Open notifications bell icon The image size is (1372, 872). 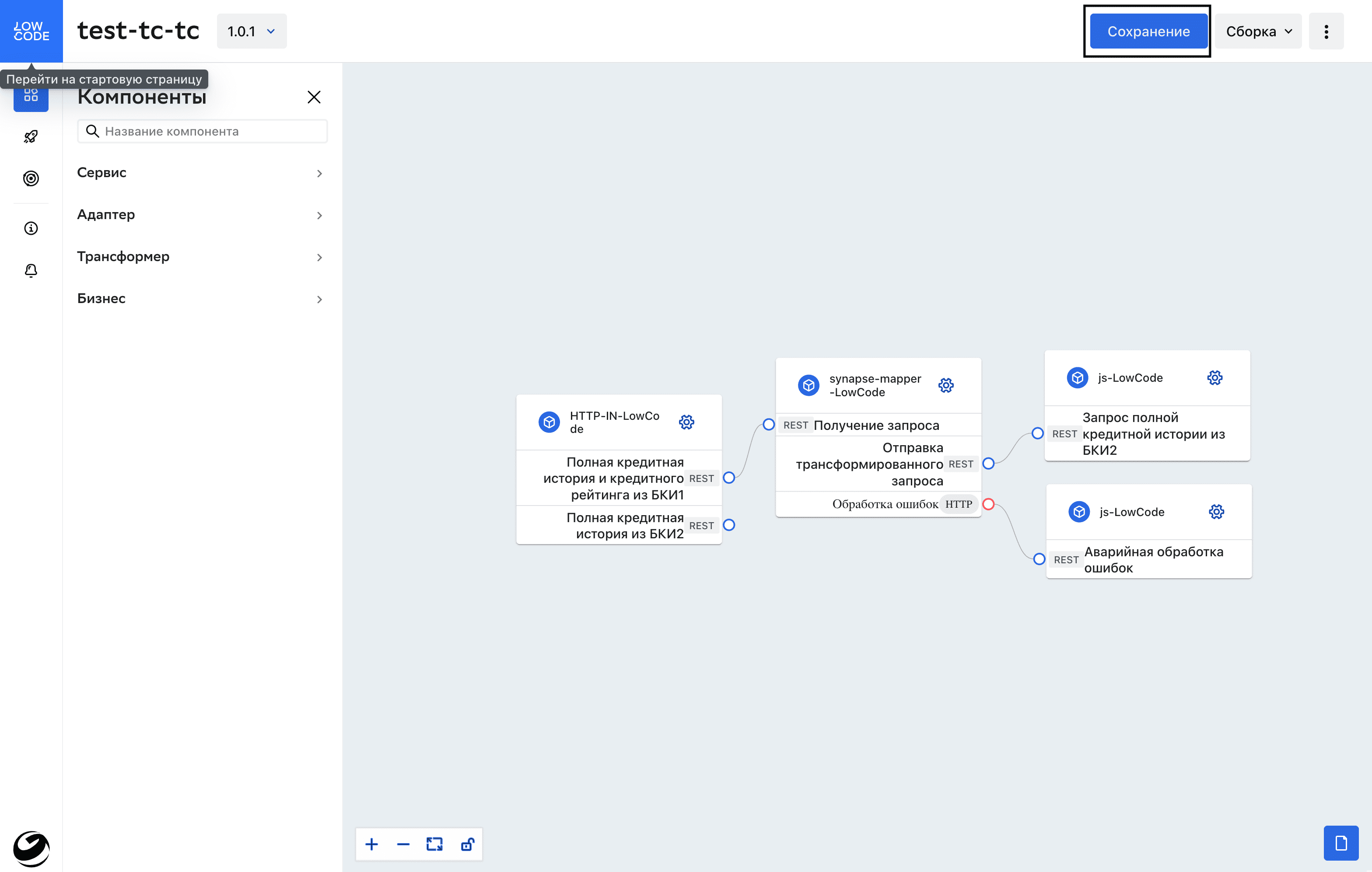click(31, 271)
